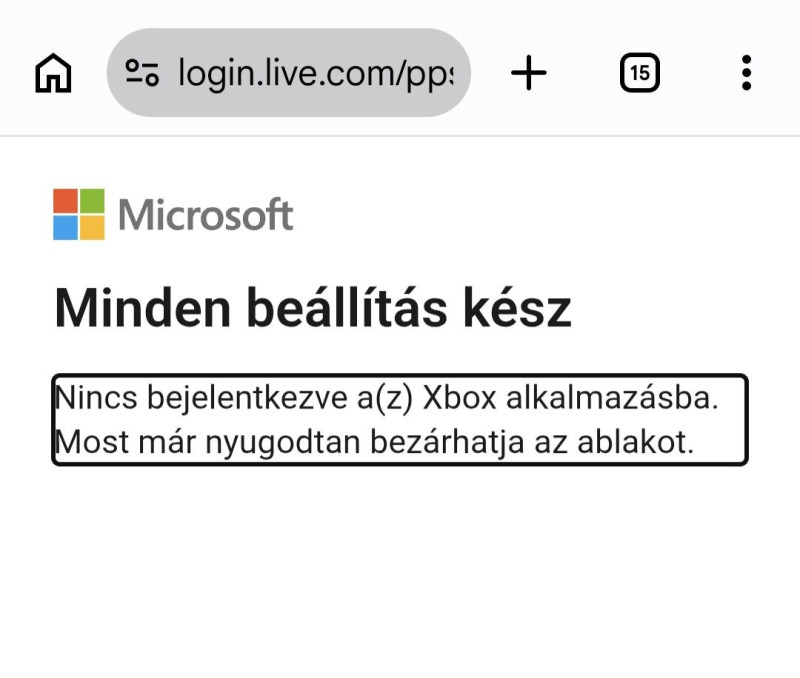Open the three-dot browser menu
Viewport: 800px width, 678px height.
tap(746, 73)
